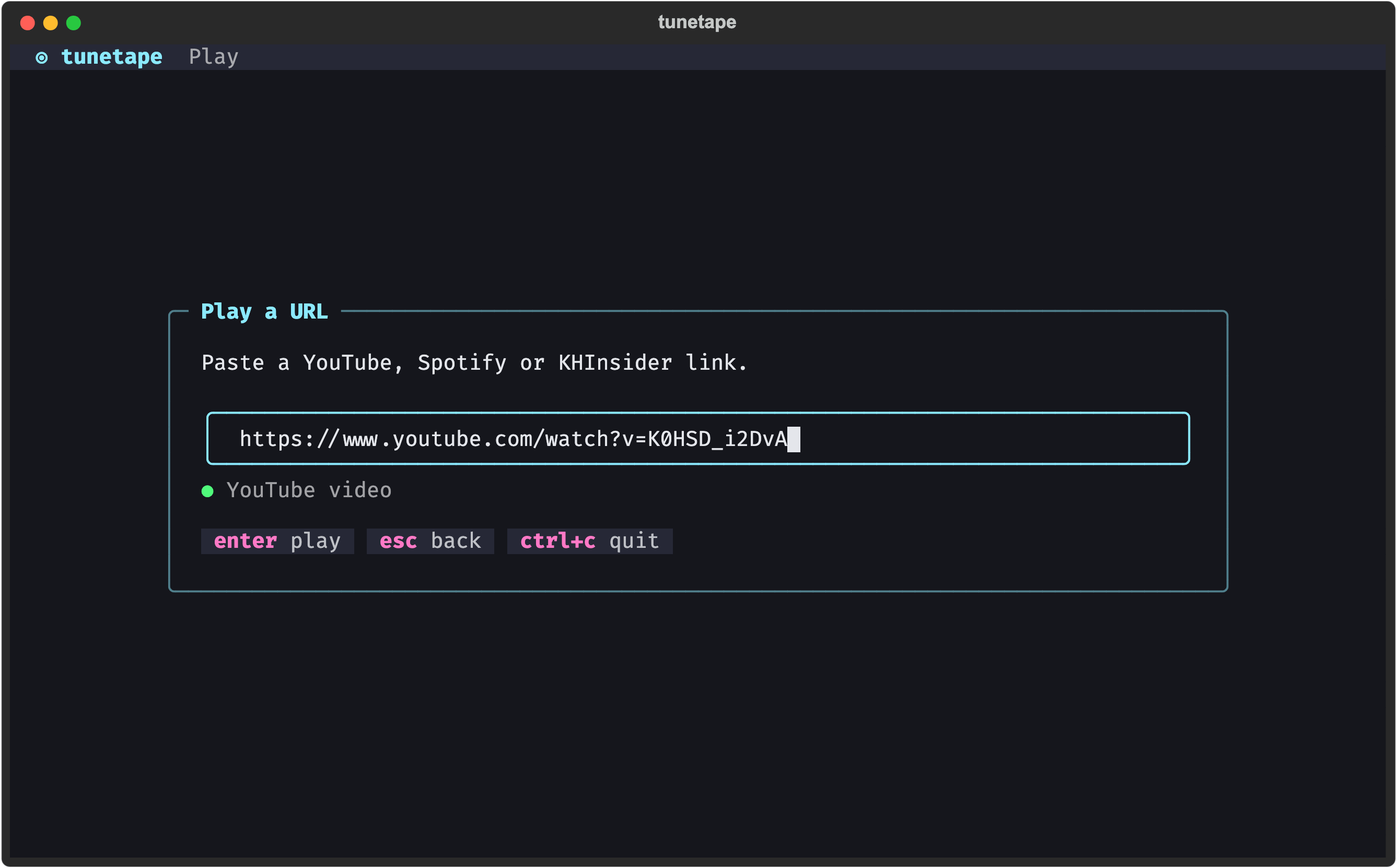Image resolution: width=1397 pixels, height=868 pixels.
Task: Minimize the window with yellow button
Action: [51, 23]
